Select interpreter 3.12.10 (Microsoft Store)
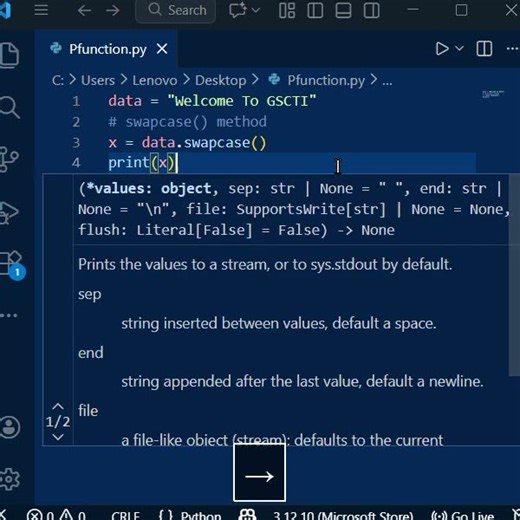Viewport: 520px width, 520px height. 343,516
